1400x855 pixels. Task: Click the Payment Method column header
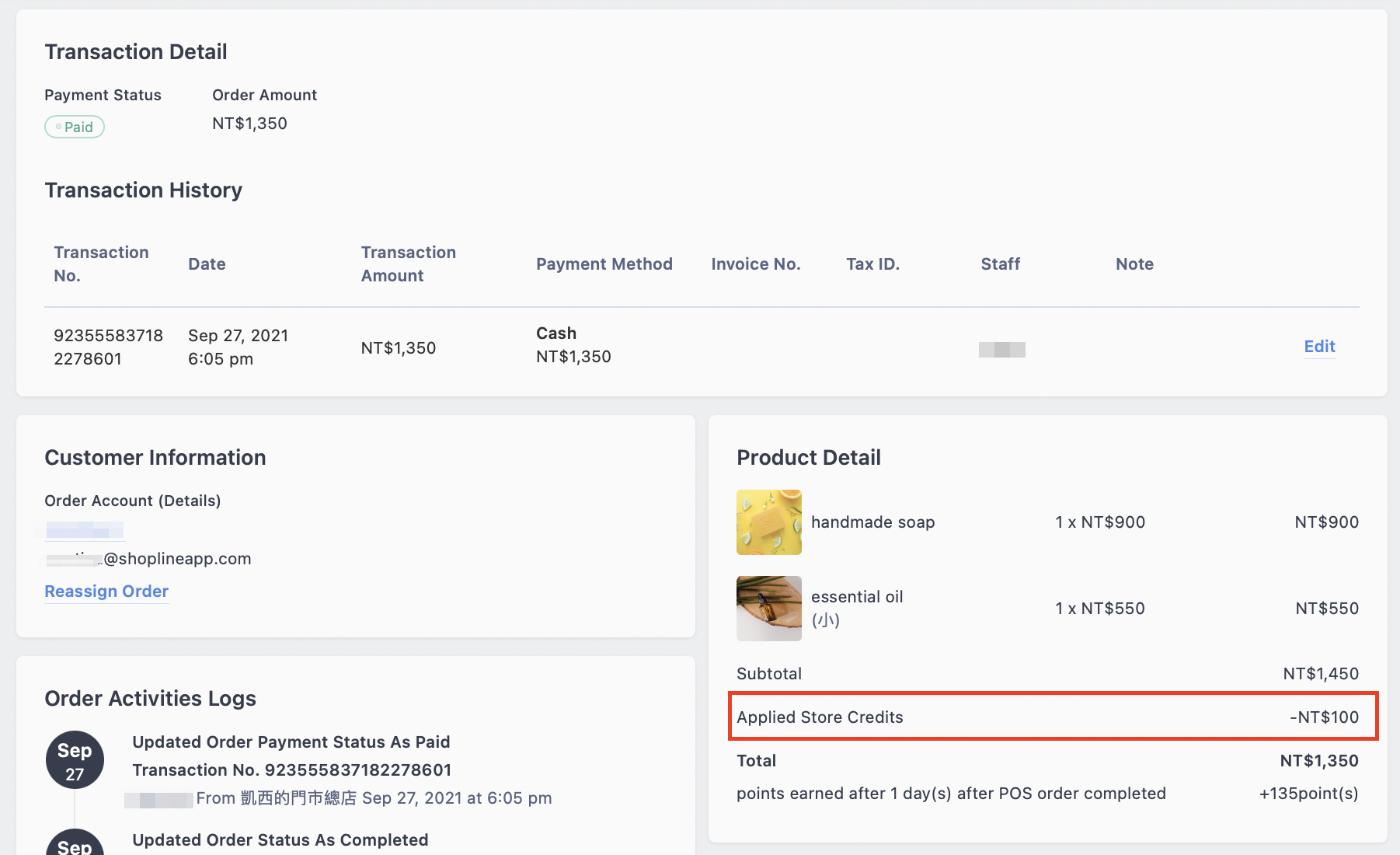click(x=604, y=264)
